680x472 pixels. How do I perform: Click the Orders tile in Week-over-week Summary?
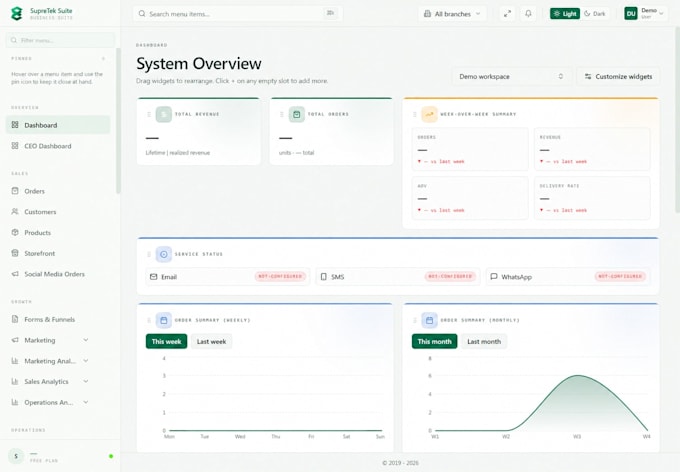coord(470,149)
